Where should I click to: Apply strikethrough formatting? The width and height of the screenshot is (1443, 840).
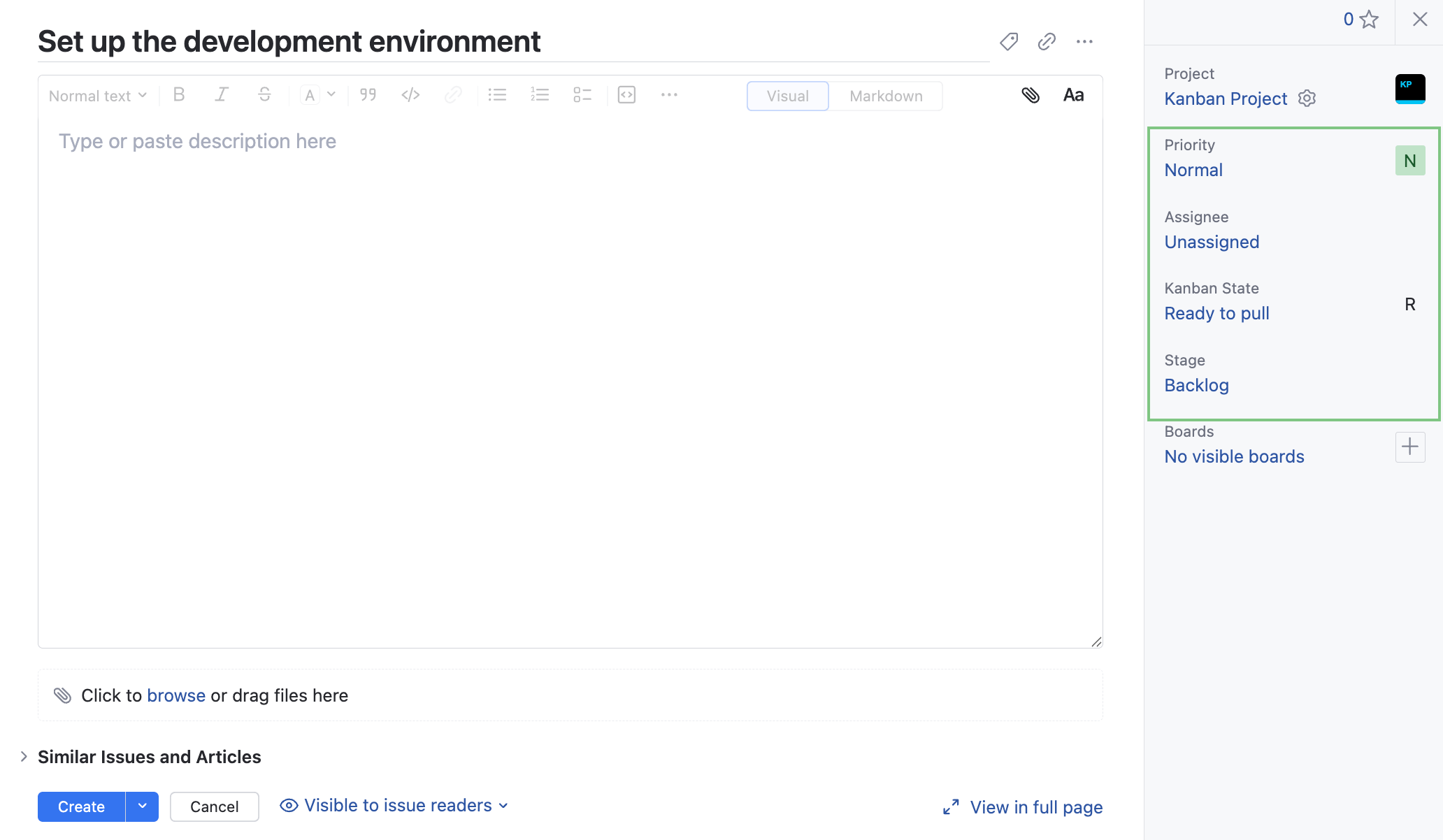pyautogui.click(x=264, y=95)
